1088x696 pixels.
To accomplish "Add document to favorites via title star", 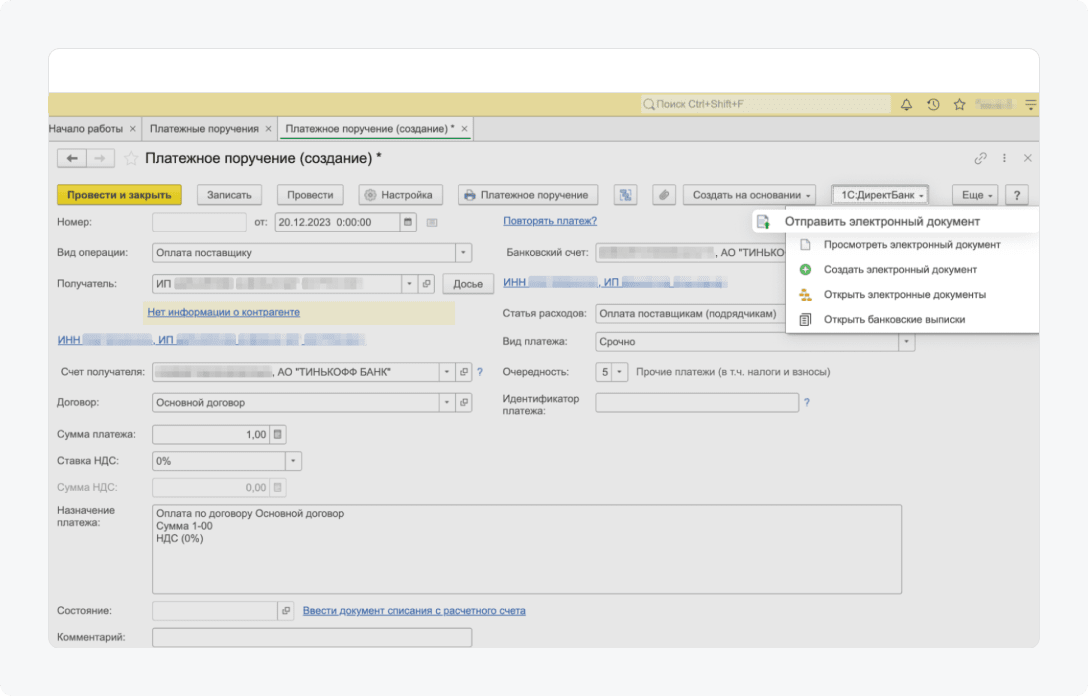I will click(x=130, y=158).
